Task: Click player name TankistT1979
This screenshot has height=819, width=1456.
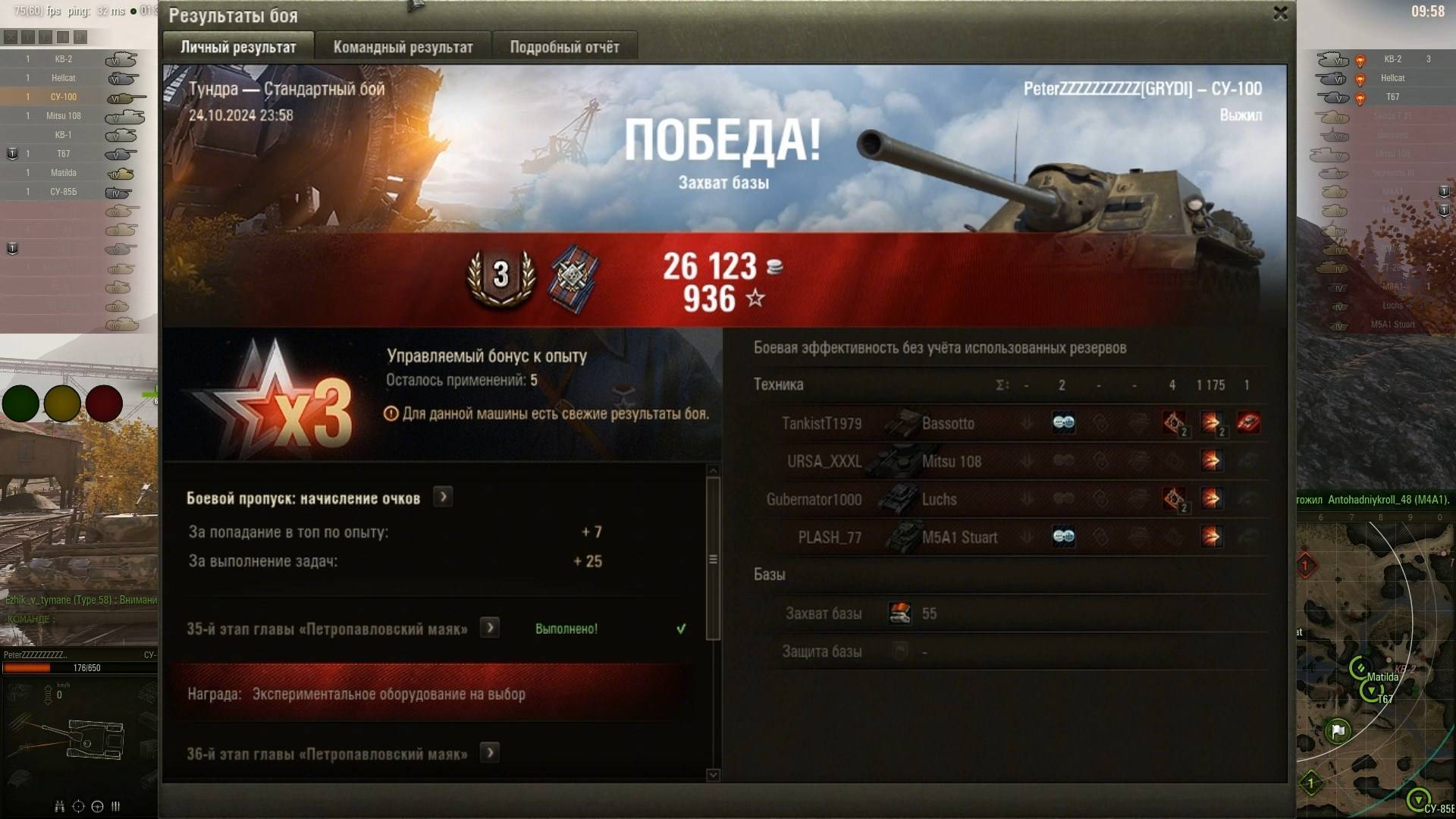Action: [821, 423]
